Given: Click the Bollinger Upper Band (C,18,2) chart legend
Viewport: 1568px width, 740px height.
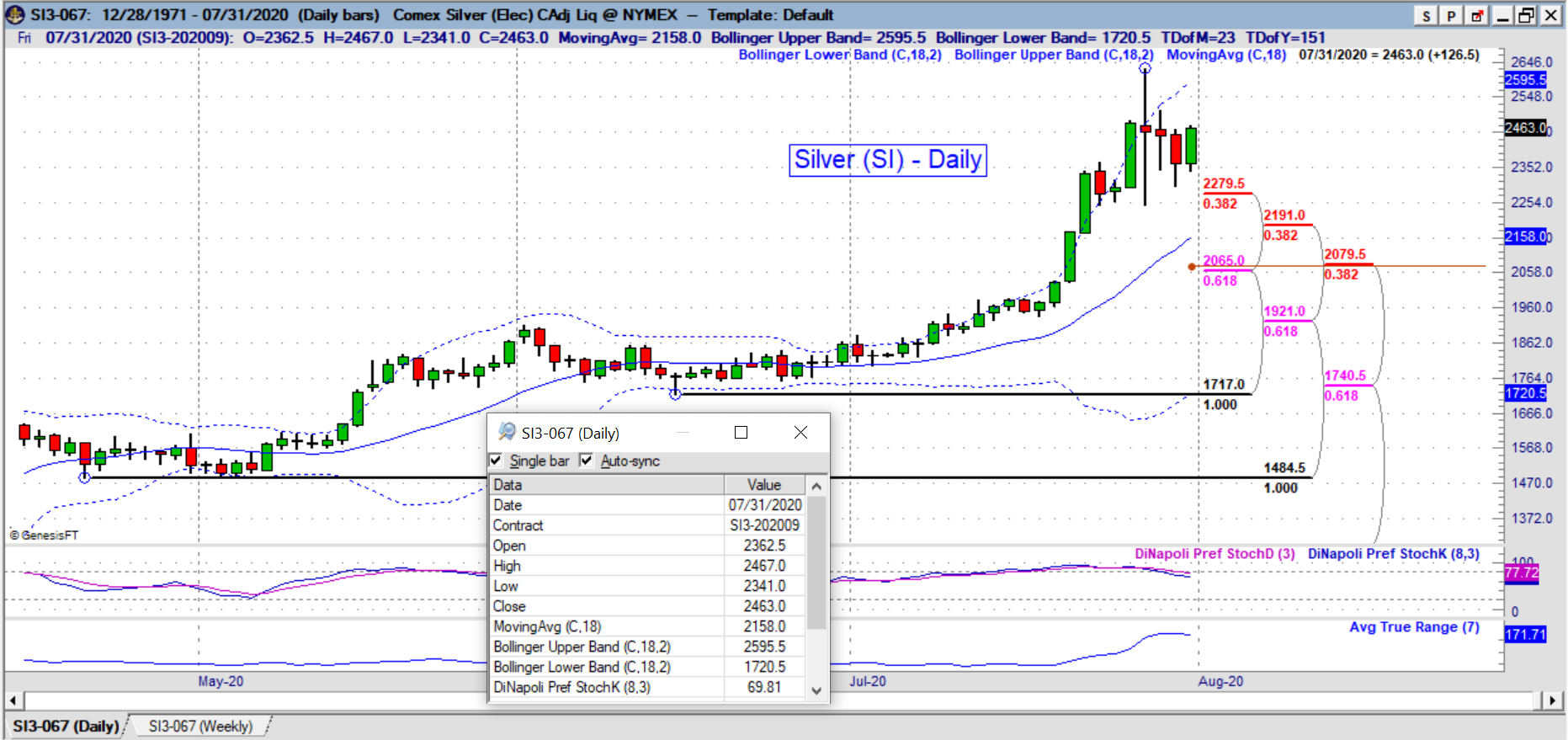Looking at the screenshot, I should point(1054,55).
